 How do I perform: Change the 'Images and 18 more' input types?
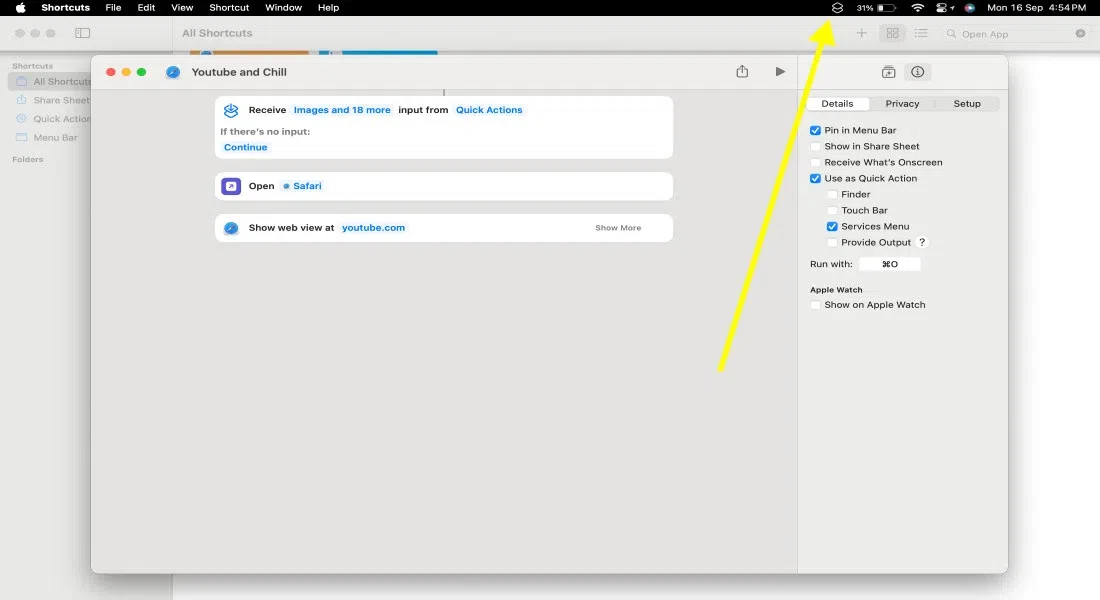[x=342, y=110]
